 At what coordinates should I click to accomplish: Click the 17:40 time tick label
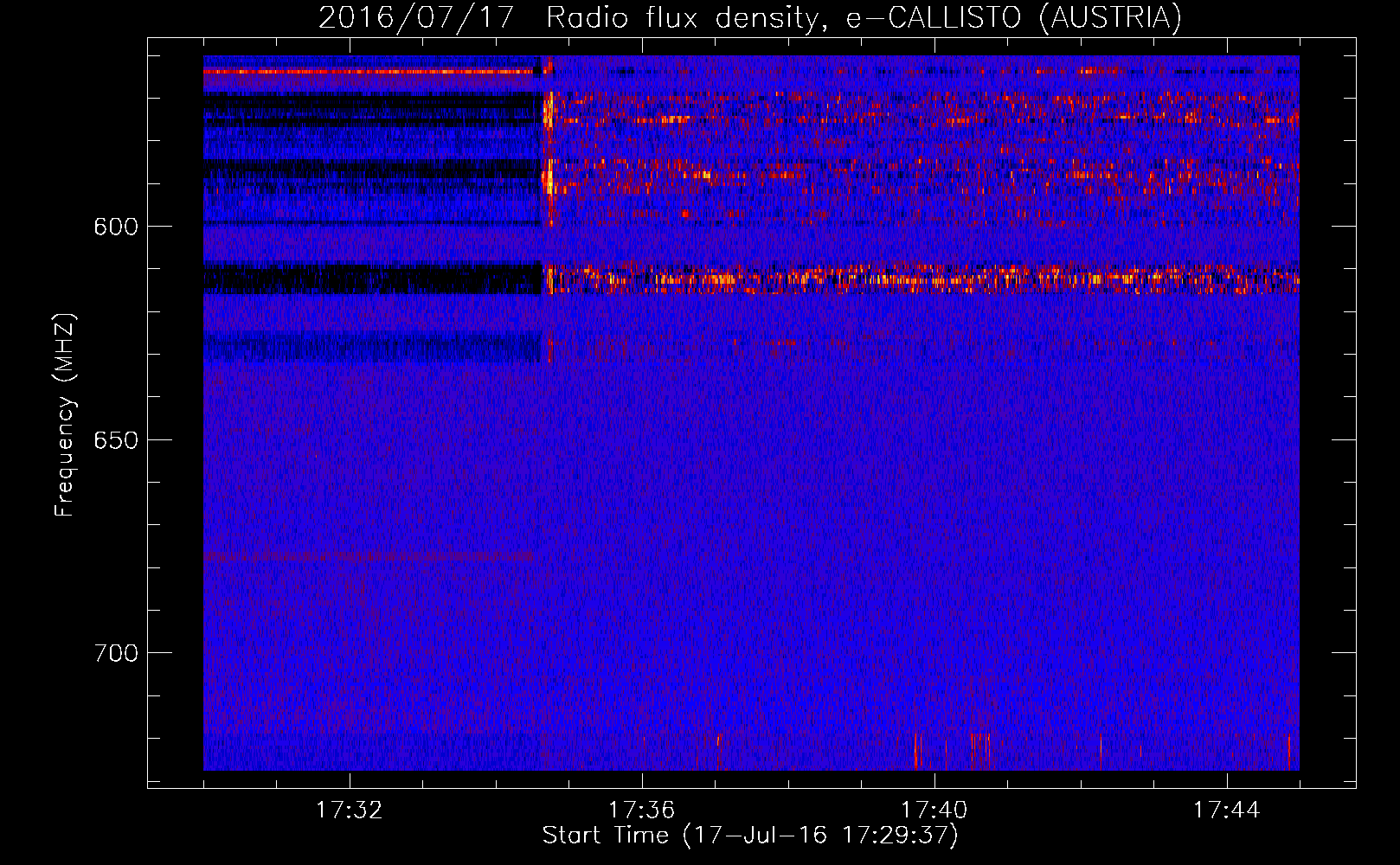(934, 811)
